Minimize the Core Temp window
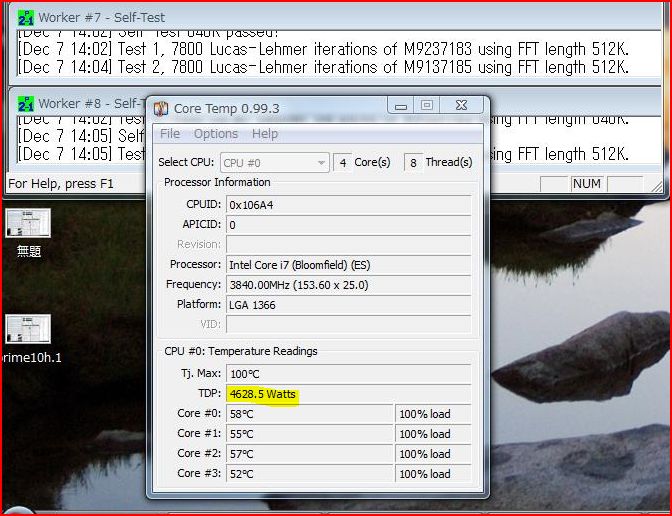The height and width of the screenshot is (516, 672). [401, 105]
